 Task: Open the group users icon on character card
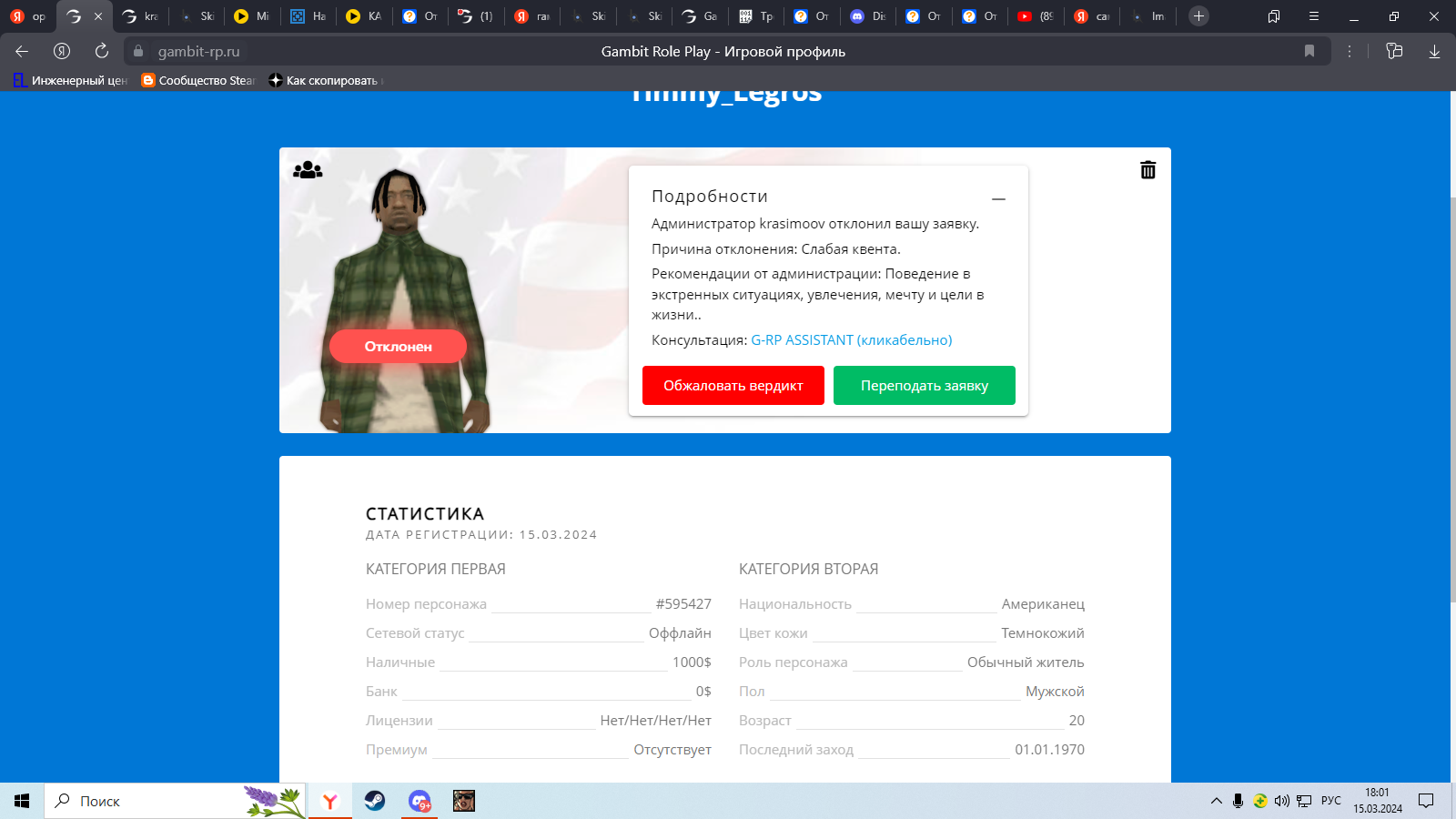click(x=308, y=170)
